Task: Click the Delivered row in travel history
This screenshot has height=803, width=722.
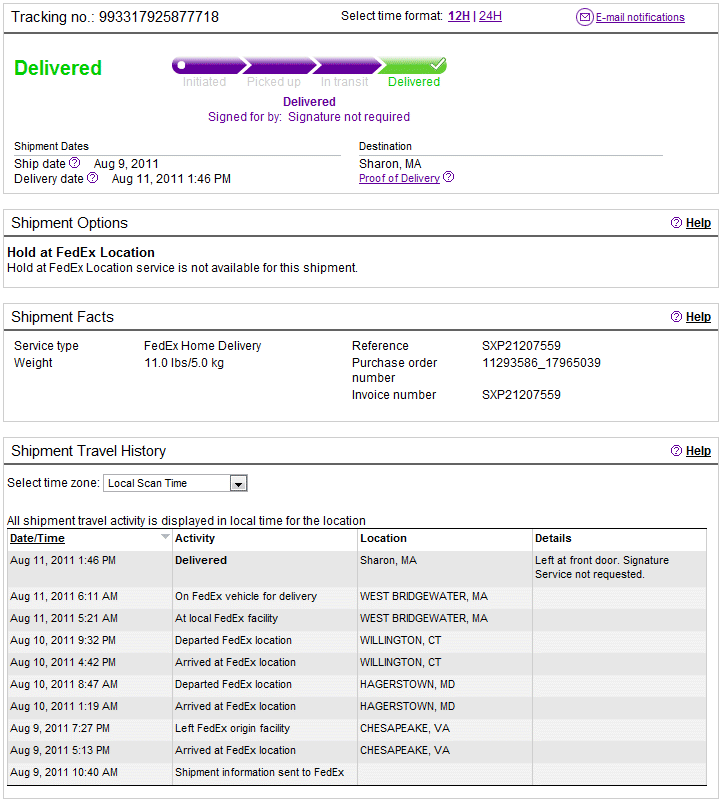Action: [x=357, y=568]
